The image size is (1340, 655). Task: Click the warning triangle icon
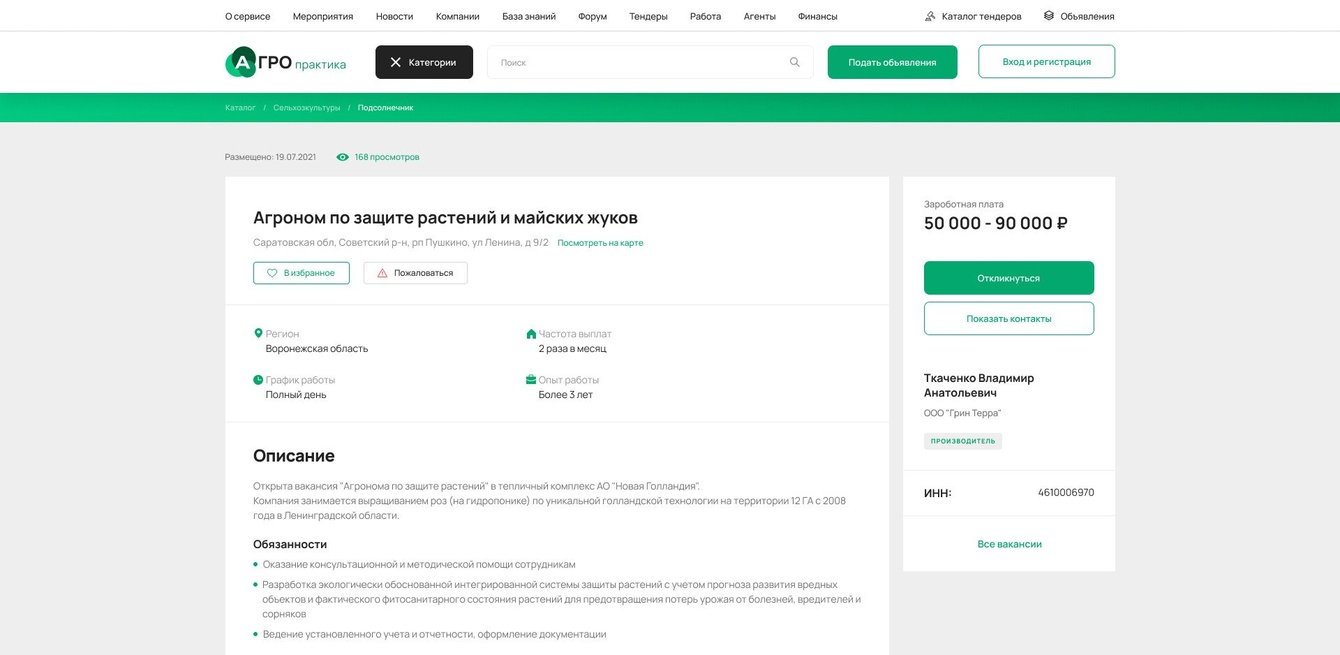pos(382,273)
